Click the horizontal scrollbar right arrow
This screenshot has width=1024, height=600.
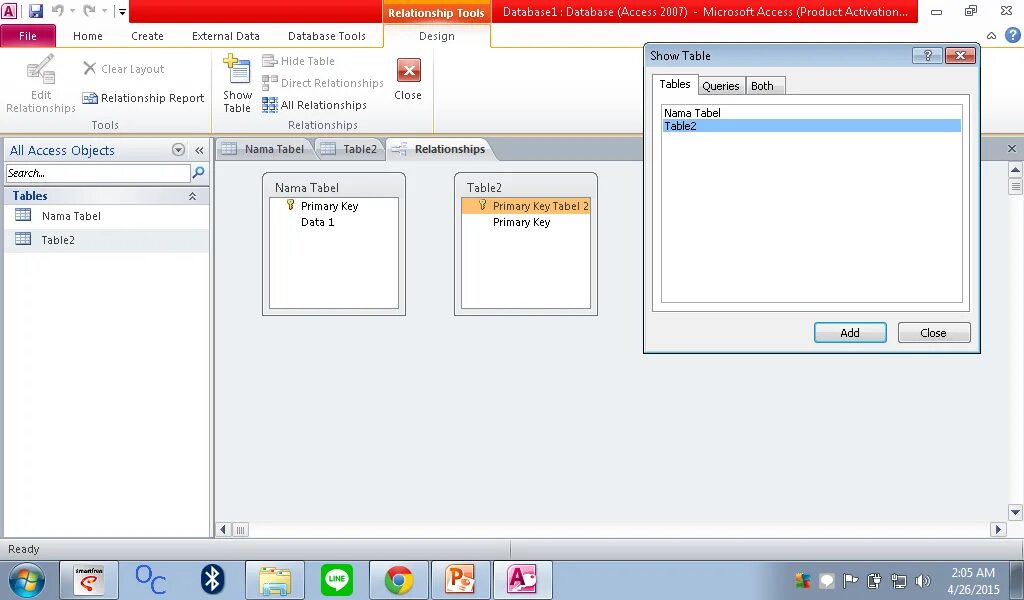coord(998,529)
